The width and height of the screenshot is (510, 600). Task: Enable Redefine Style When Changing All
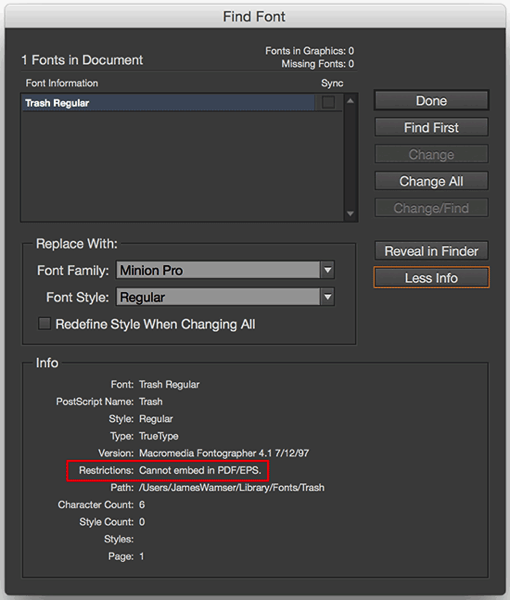click(x=44, y=323)
